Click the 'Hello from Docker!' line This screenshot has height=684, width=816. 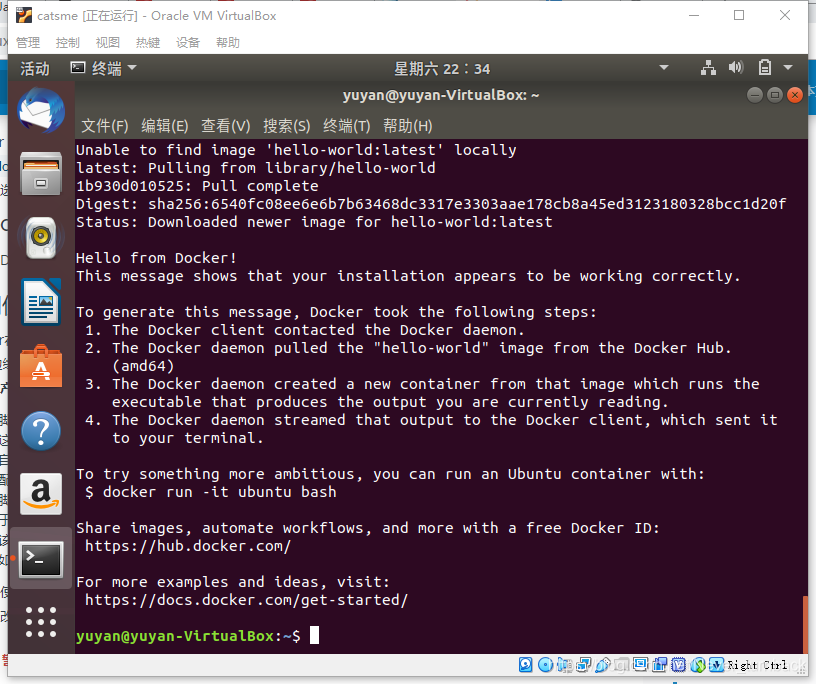point(156,258)
